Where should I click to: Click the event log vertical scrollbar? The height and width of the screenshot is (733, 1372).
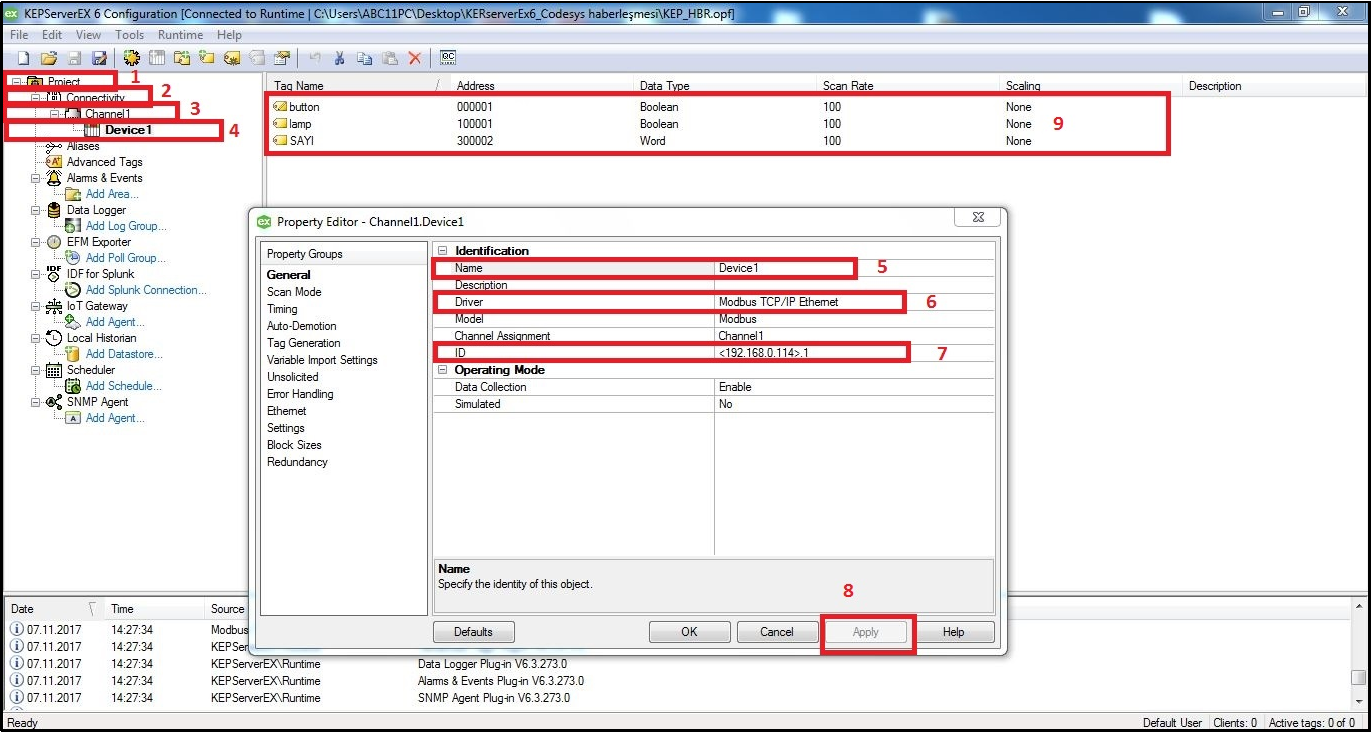point(1358,656)
